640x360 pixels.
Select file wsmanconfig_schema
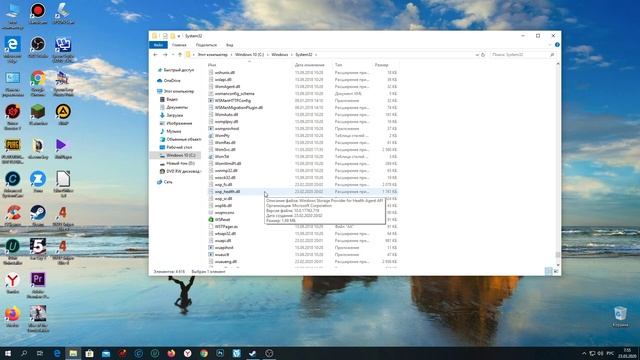(234, 93)
